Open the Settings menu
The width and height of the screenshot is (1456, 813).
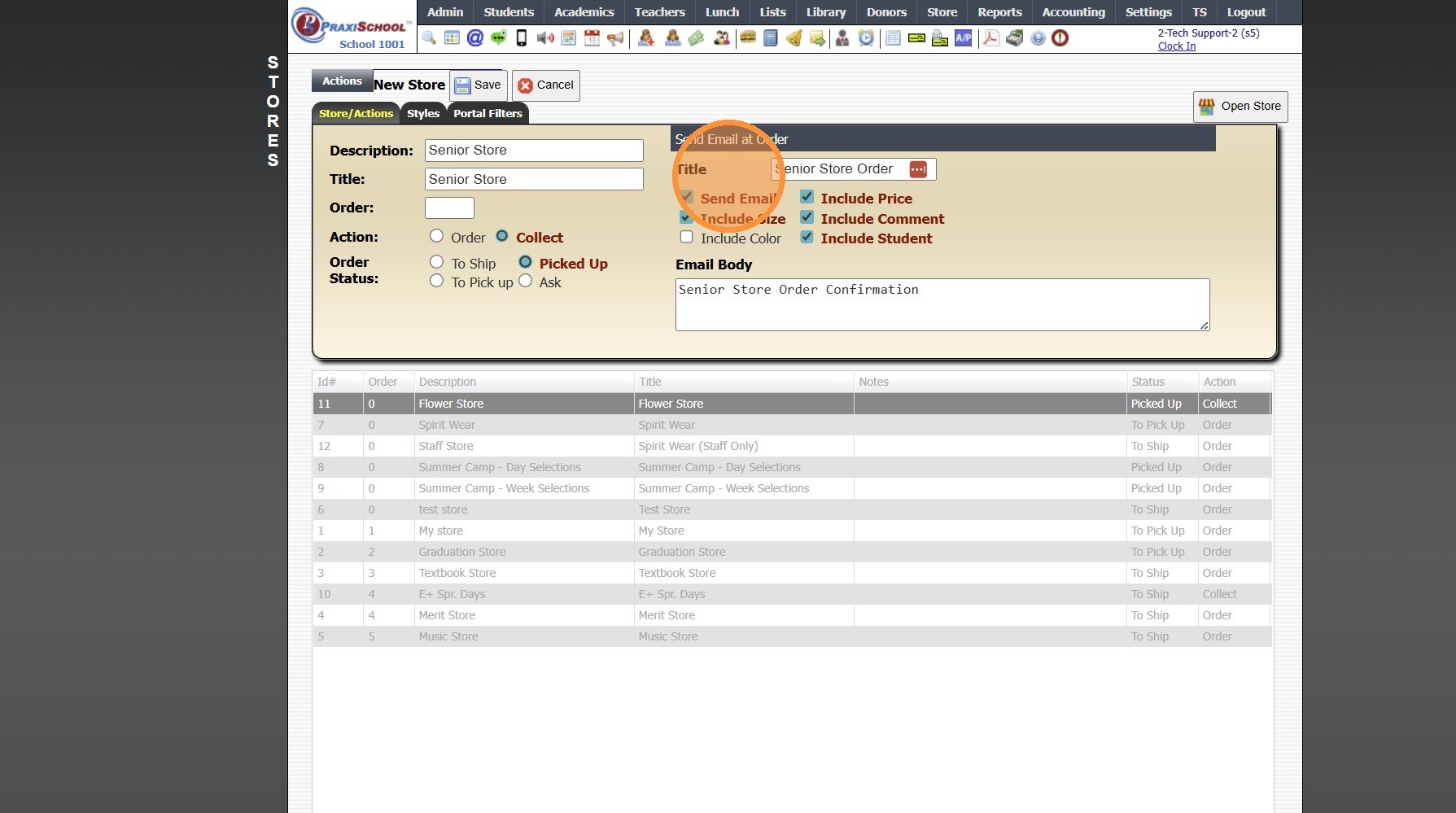(1148, 12)
